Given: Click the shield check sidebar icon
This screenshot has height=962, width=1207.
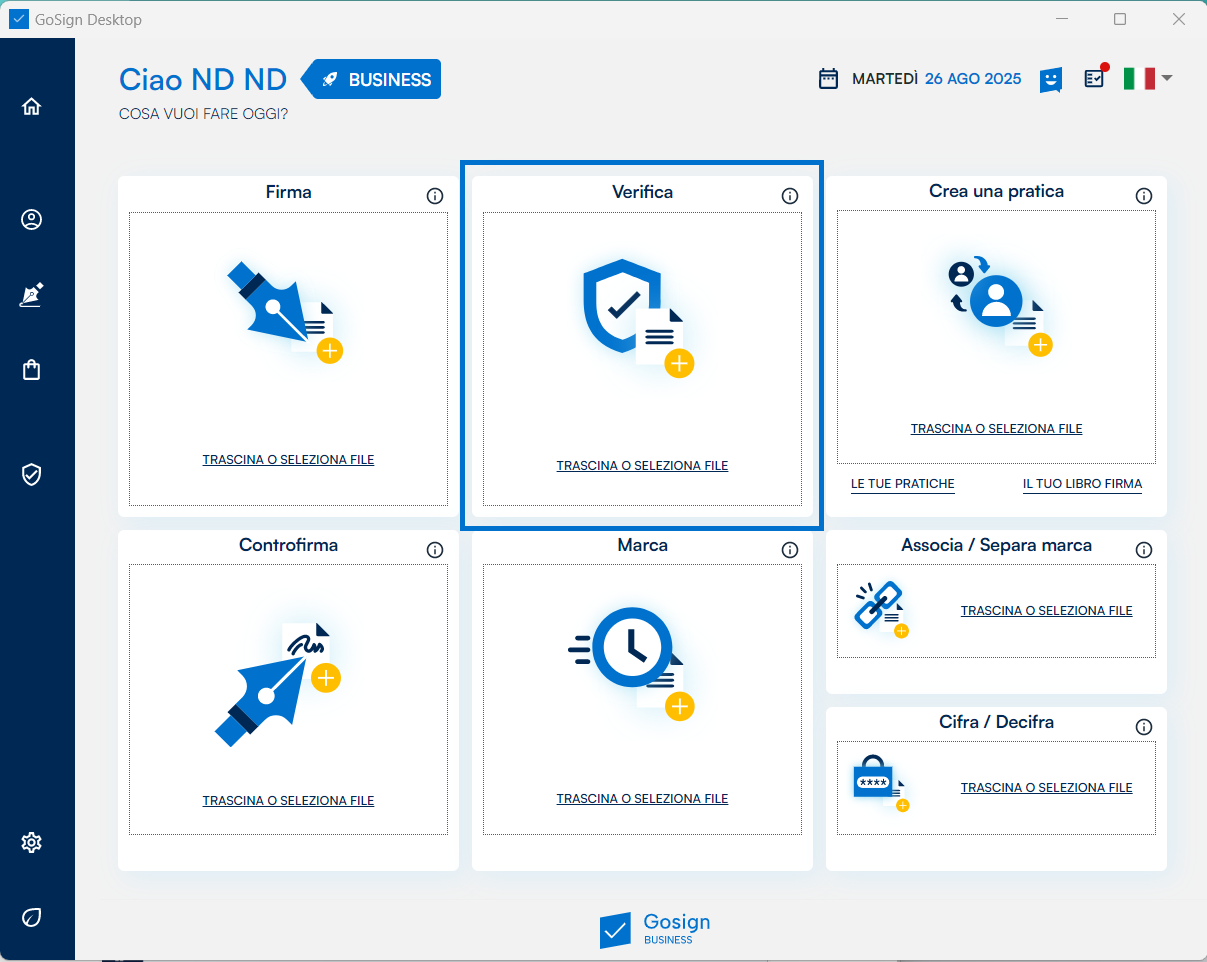Looking at the screenshot, I should [32, 474].
